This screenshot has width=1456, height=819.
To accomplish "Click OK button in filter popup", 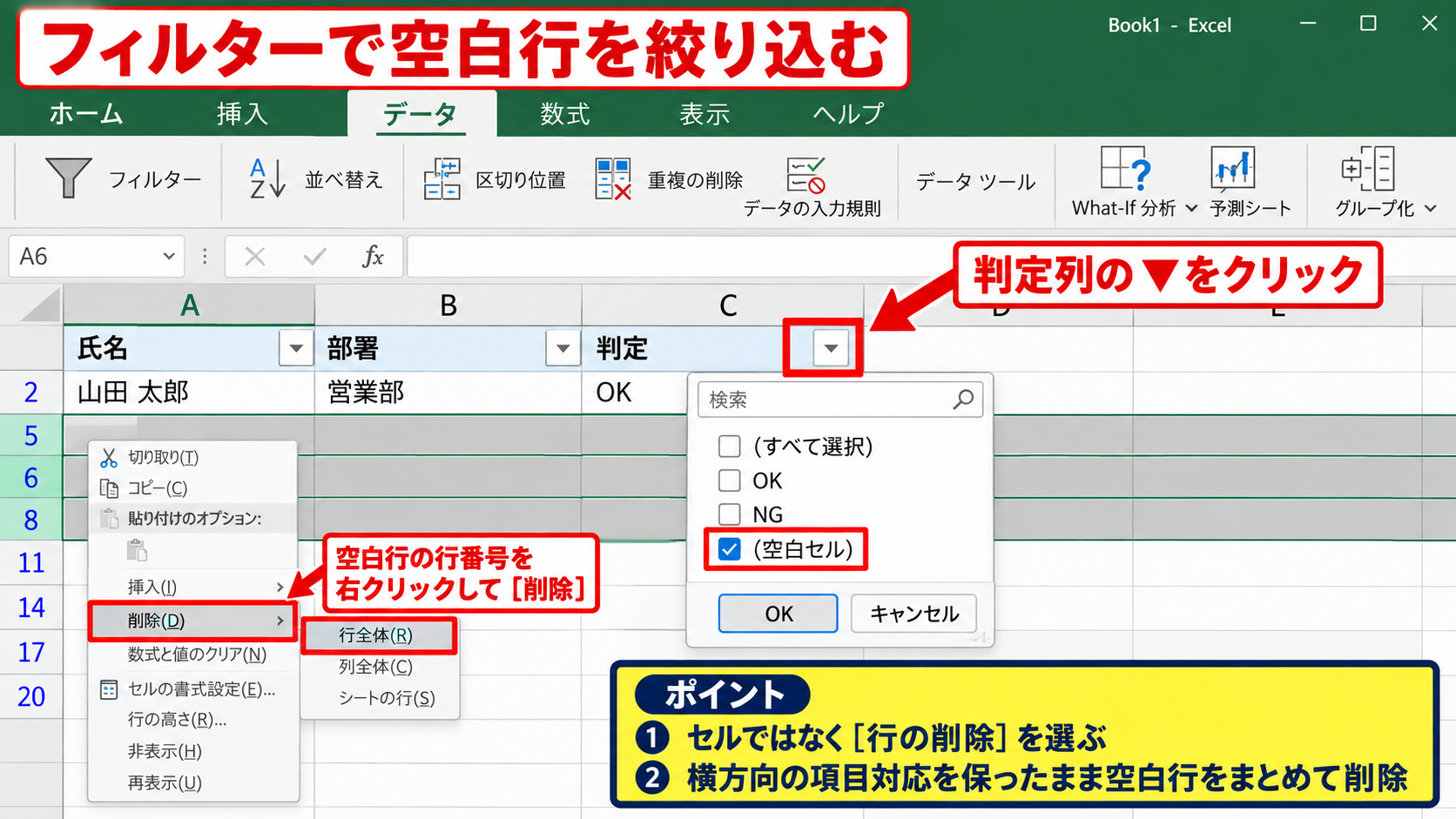I will pos(779,614).
